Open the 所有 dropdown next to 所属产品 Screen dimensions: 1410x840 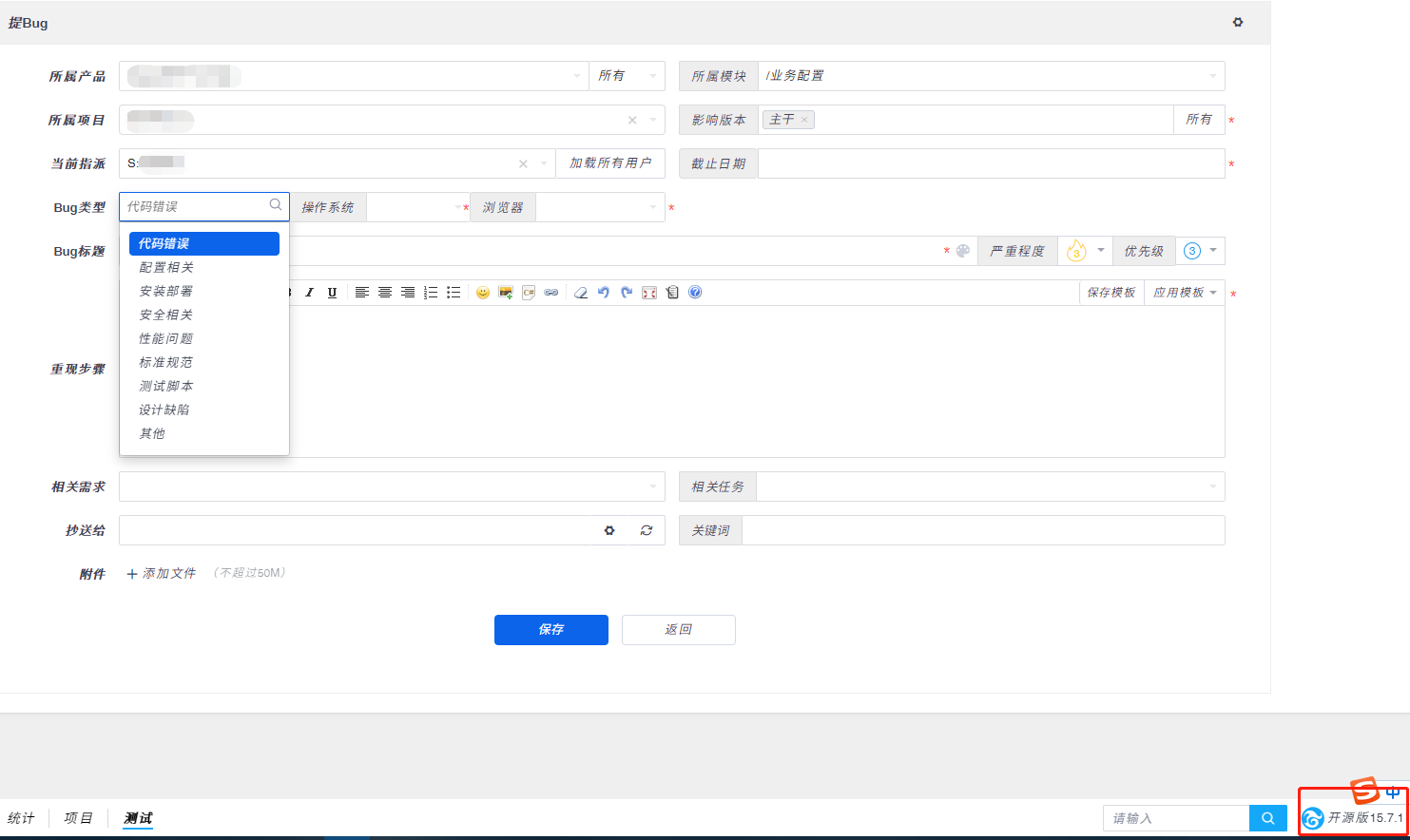coord(628,76)
